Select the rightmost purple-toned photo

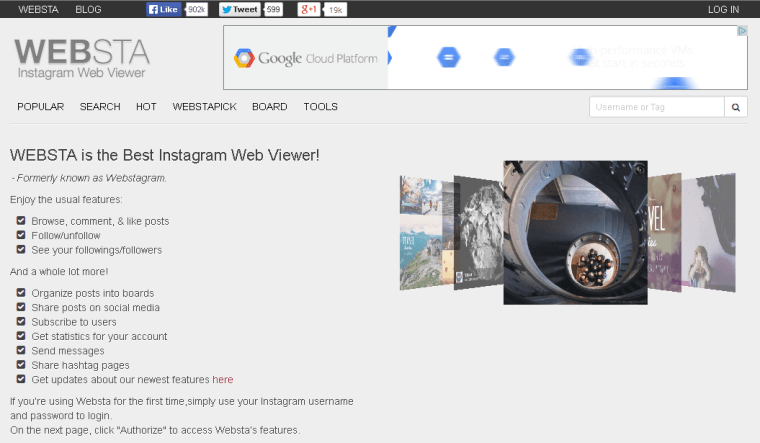709,233
